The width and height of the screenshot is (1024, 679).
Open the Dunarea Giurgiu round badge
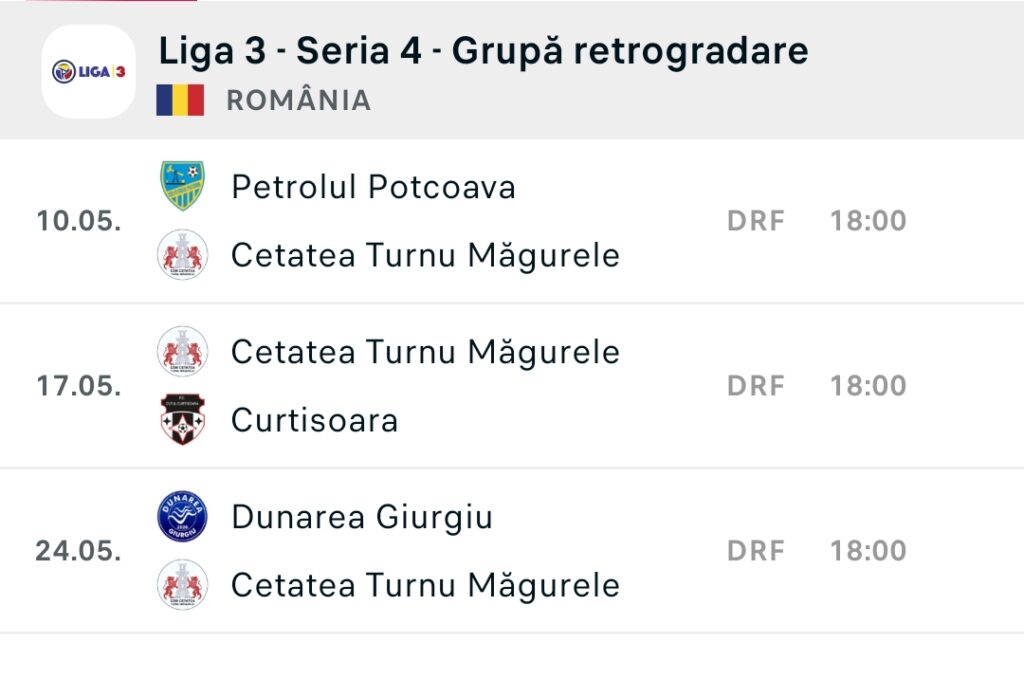(182, 516)
